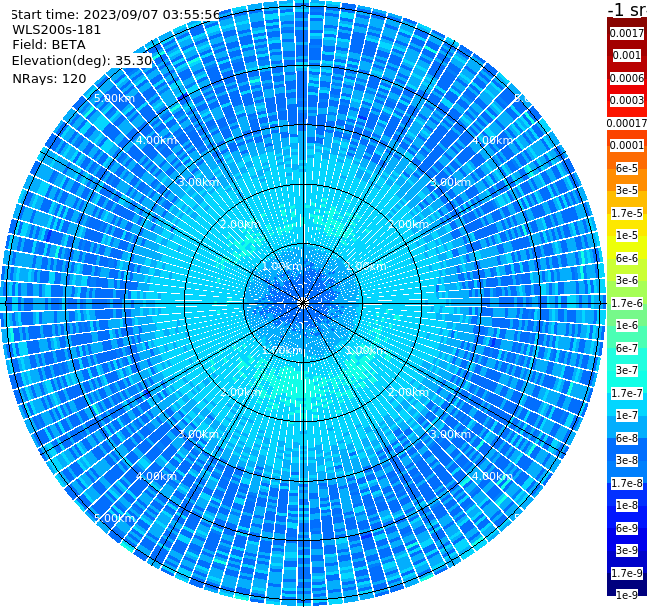Select the 6e-7 colorbar value
The height and width of the screenshot is (607, 647).
coord(627,348)
